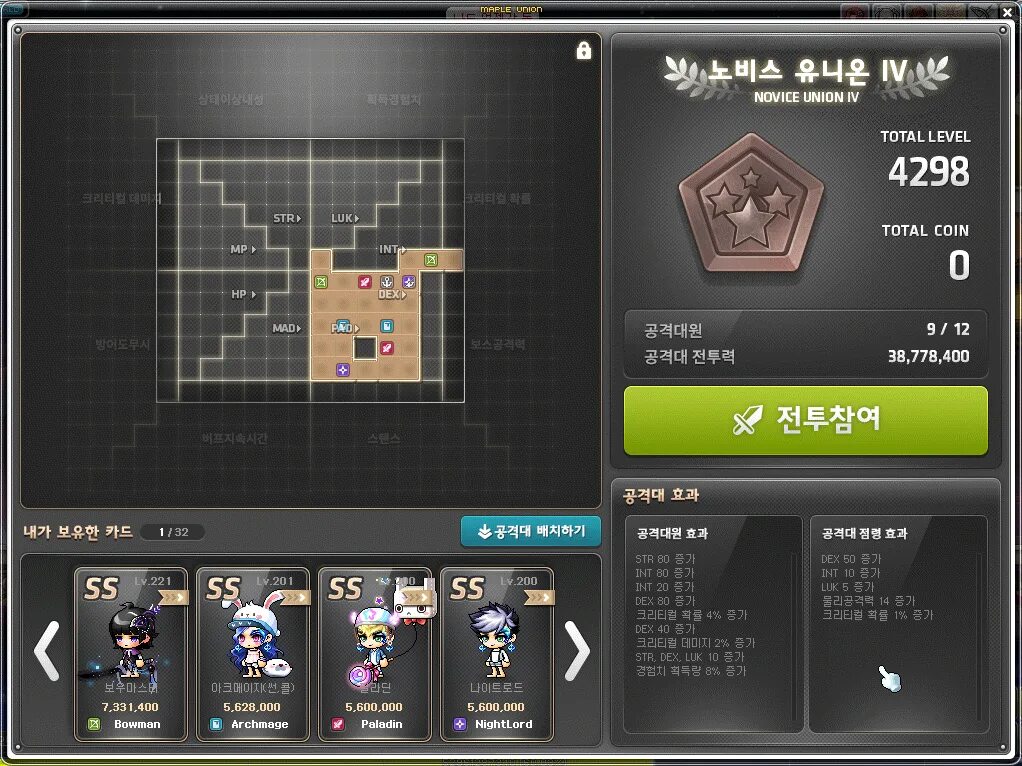The width and height of the screenshot is (1022, 766).
Task: Show previous cards with left arrow
Action: (x=47, y=651)
